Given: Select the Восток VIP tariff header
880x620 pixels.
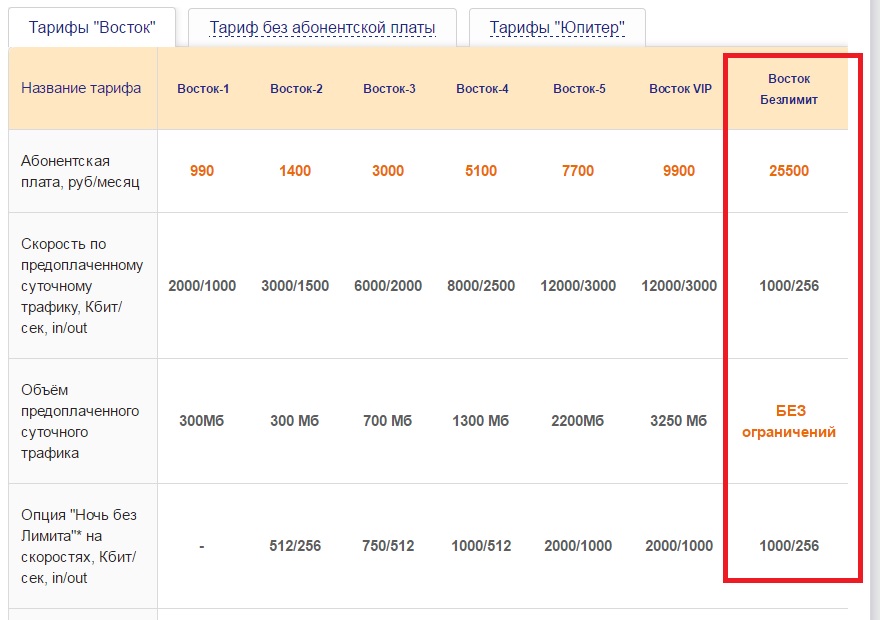Looking at the screenshot, I should click(680, 89).
